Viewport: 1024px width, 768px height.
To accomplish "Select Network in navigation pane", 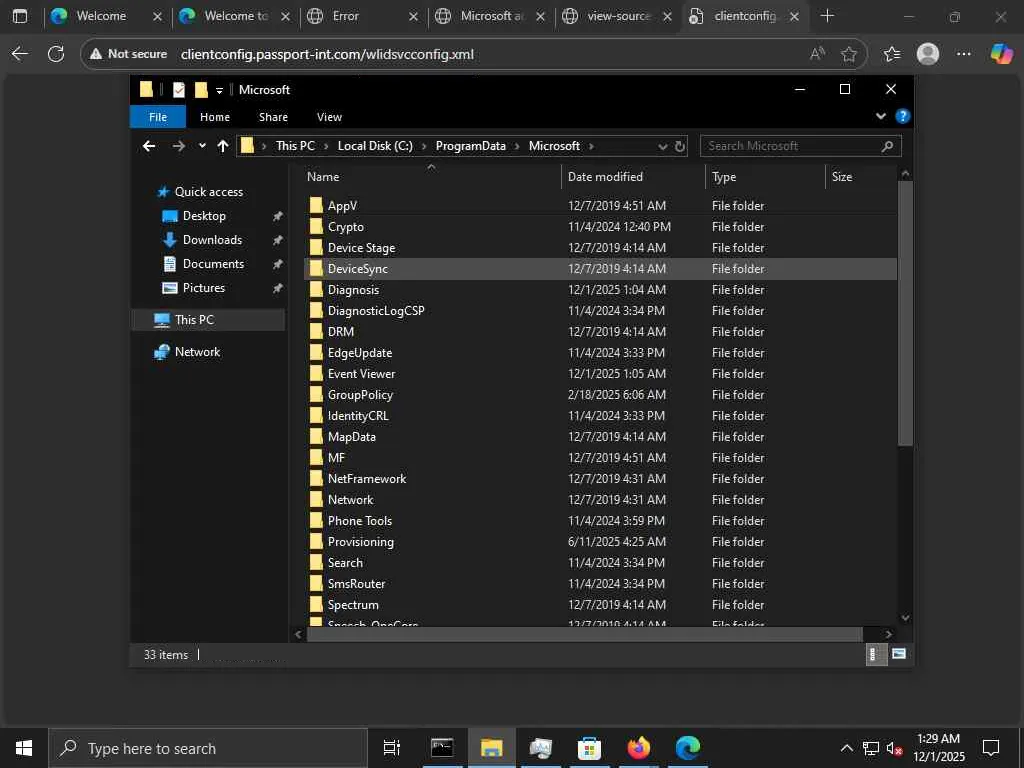I will pos(197,351).
